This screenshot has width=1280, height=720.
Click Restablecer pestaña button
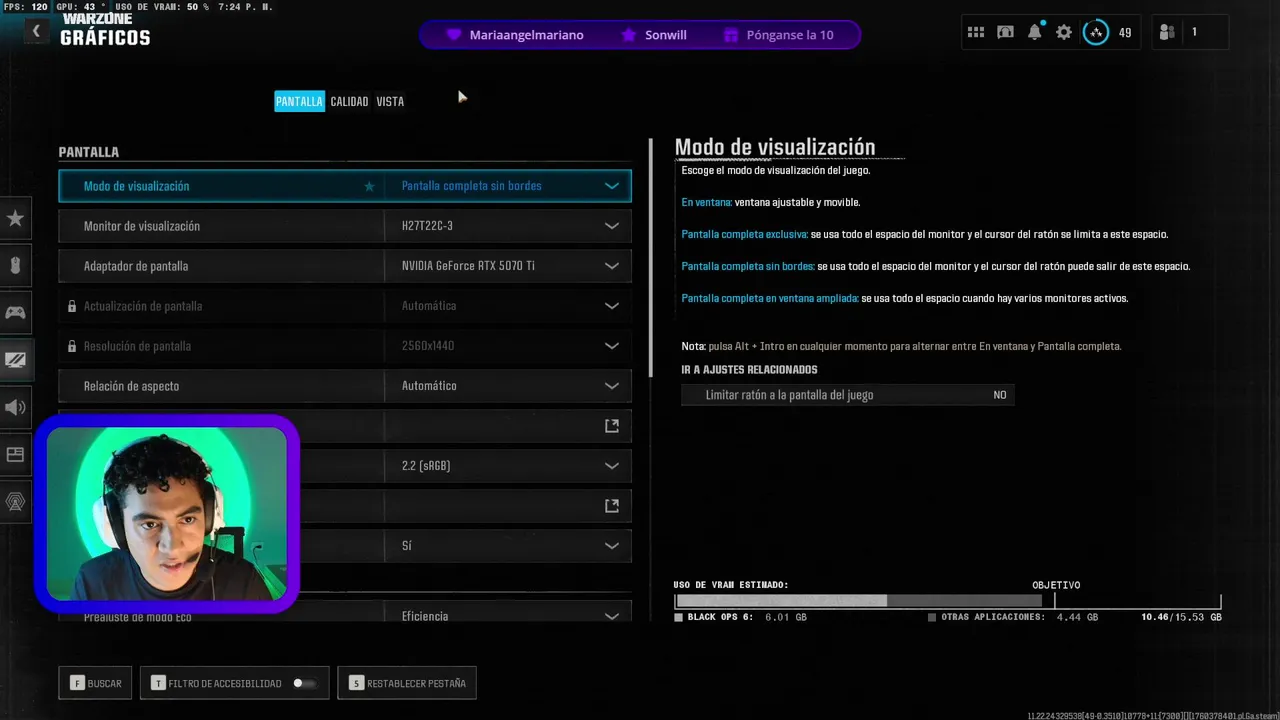point(407,683)
